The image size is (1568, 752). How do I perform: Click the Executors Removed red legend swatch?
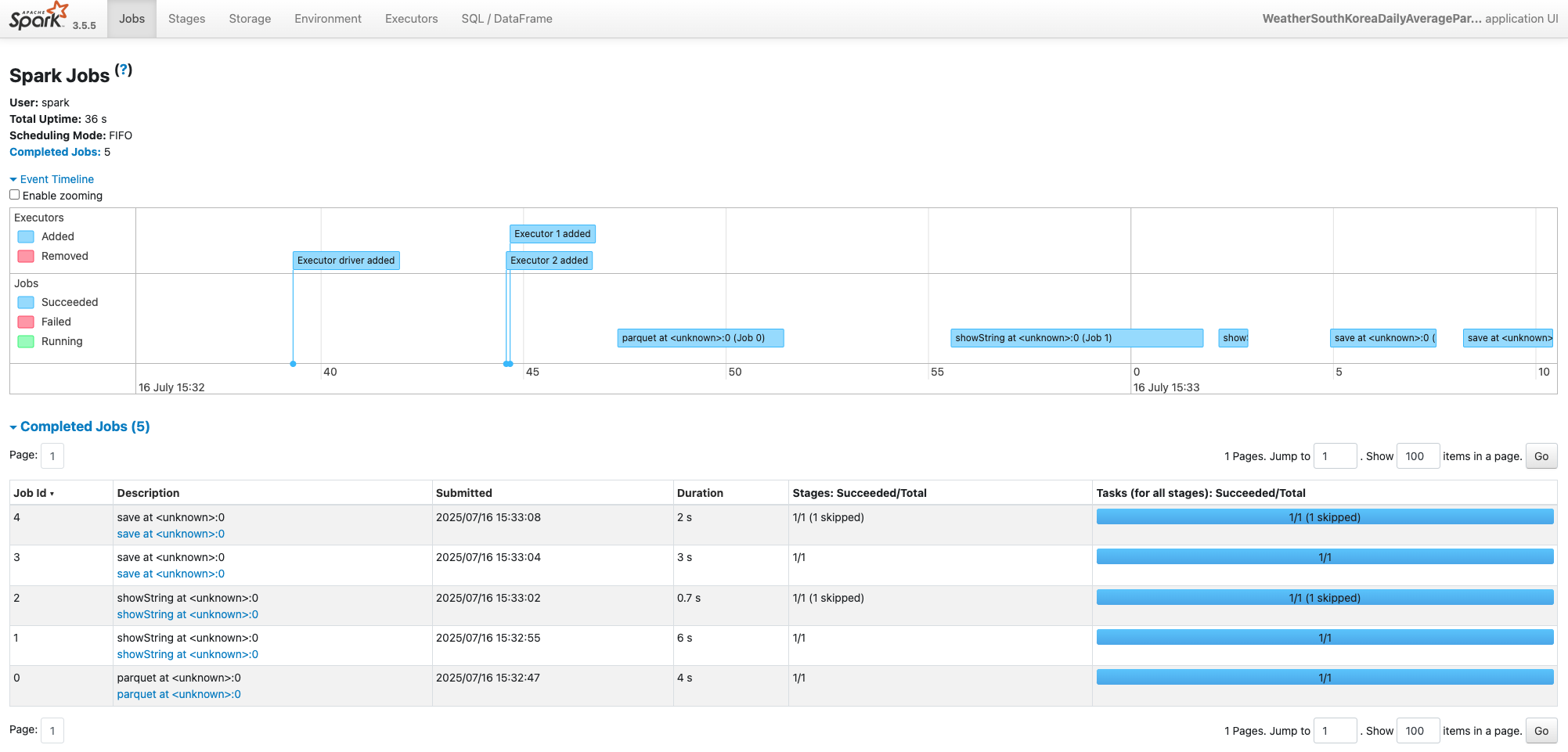(x=26, y=256)
